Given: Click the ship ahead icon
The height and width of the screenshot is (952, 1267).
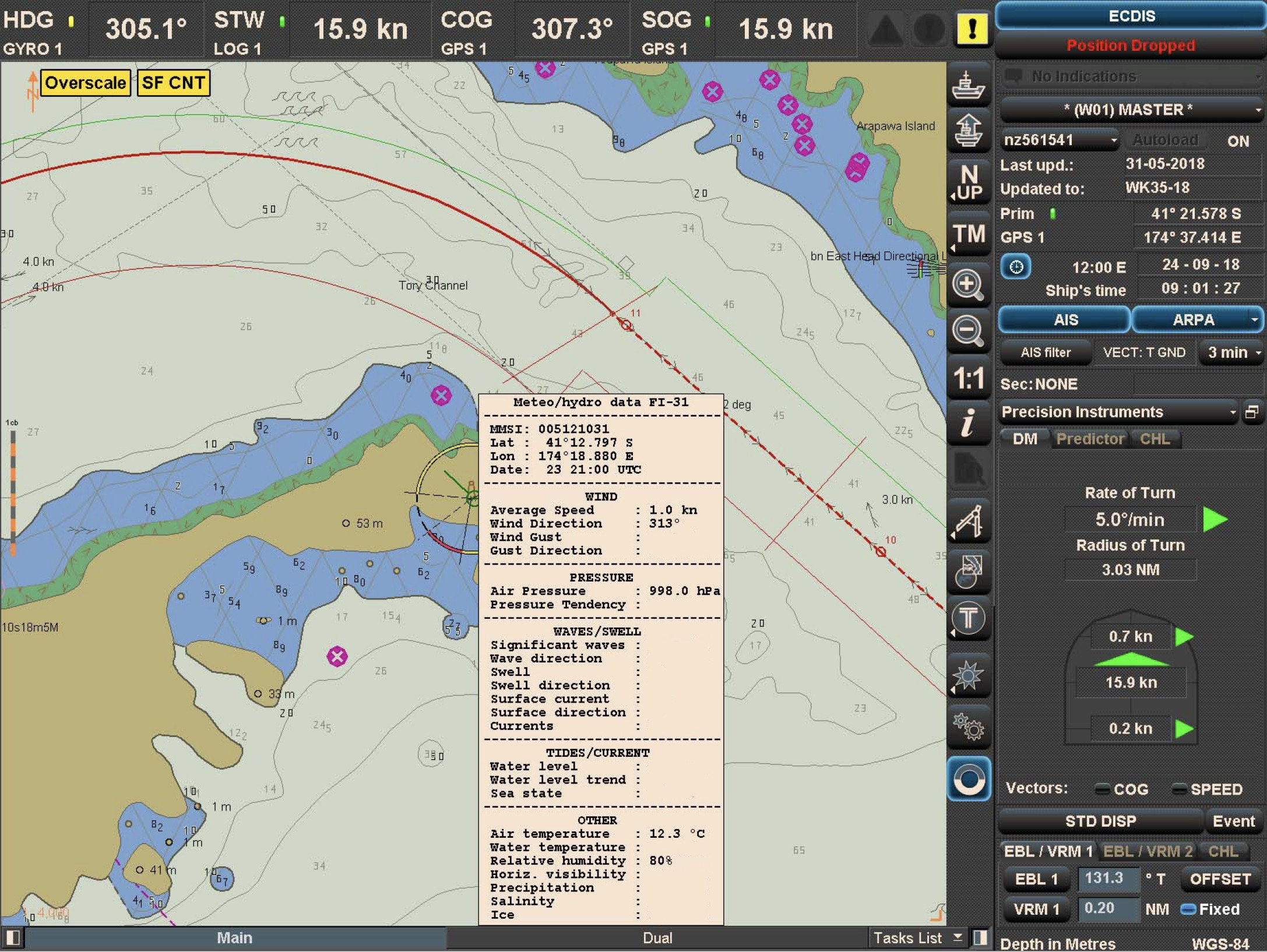Looking at the screenshot, I should tap(968, 131).
